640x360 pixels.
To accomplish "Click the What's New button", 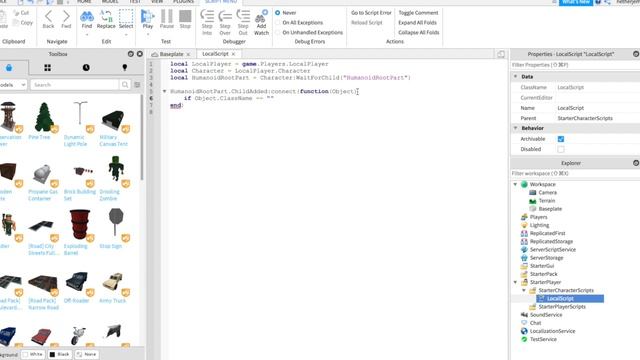I will point(576,2).
